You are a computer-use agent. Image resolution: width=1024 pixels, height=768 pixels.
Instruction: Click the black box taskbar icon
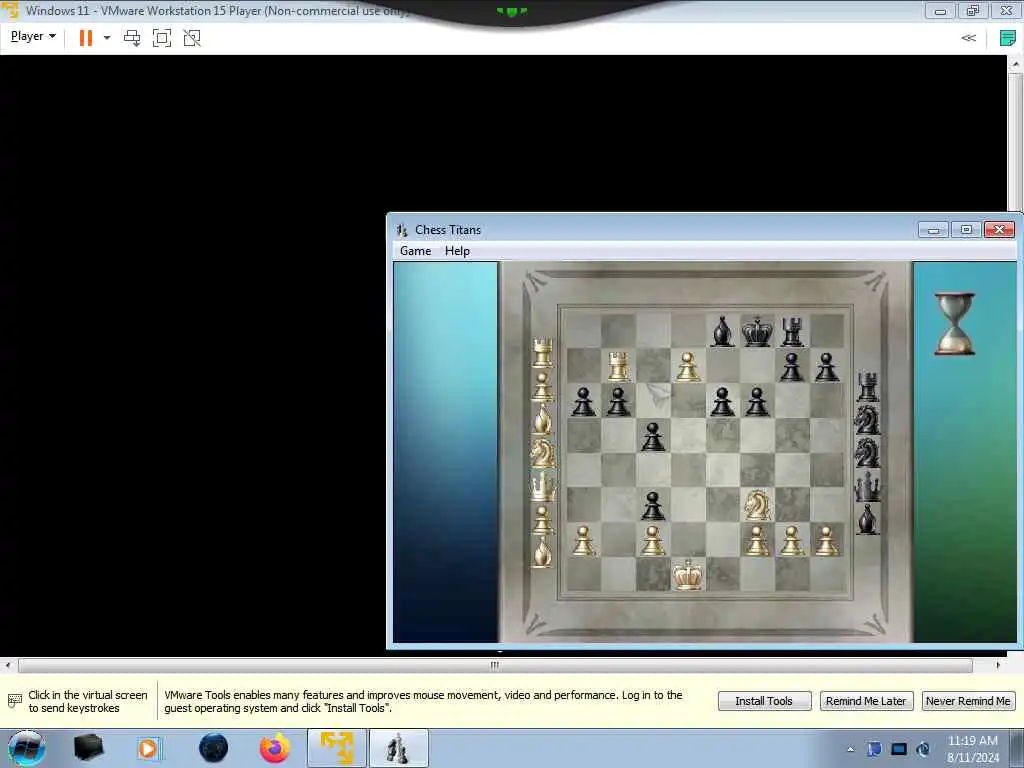pos(88,748)
